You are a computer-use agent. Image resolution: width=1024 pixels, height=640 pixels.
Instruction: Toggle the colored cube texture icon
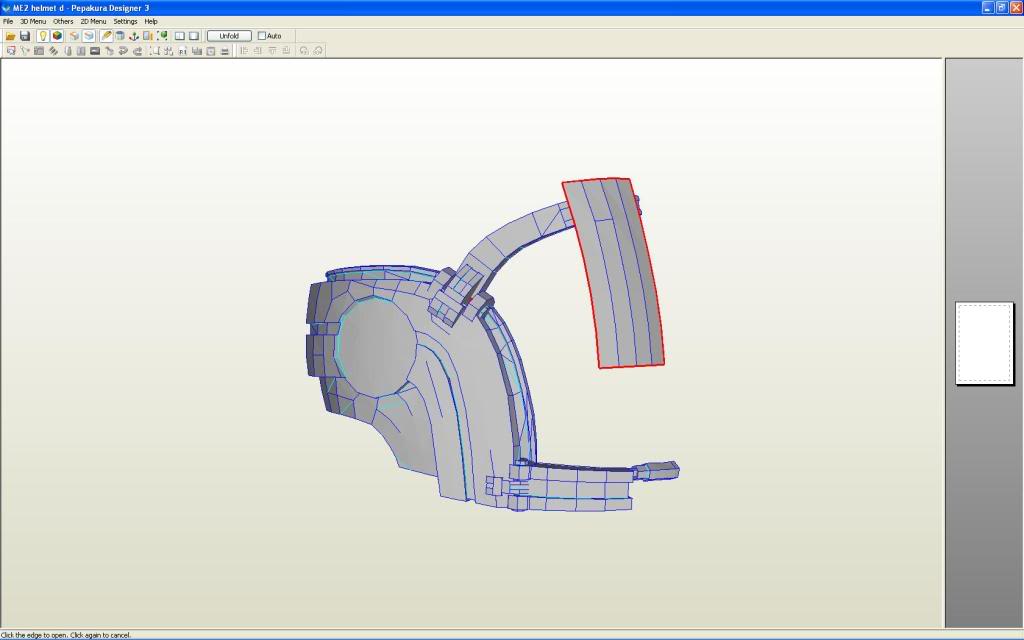(x=57, y=36)
